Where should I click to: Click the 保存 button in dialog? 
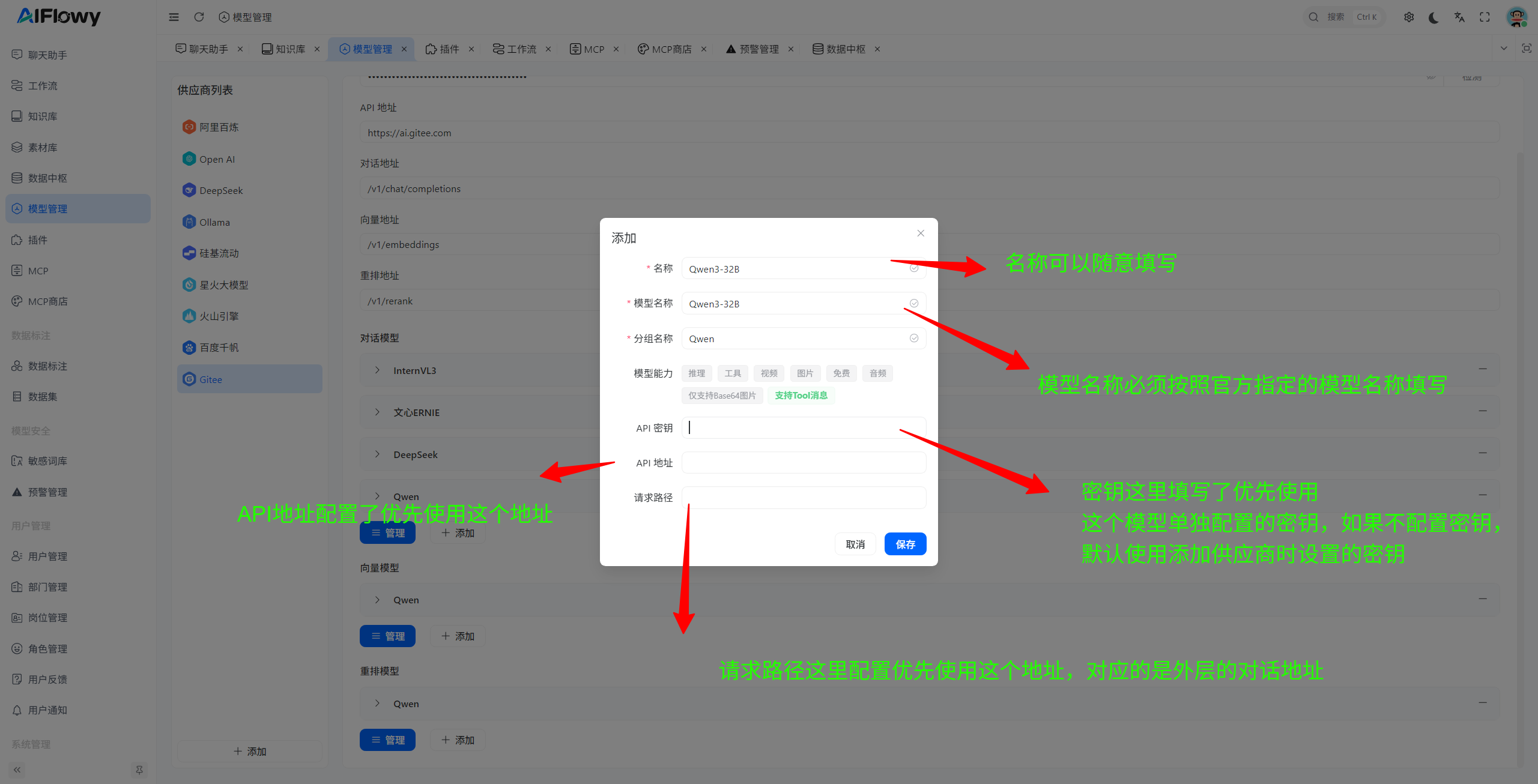[905, 544]
